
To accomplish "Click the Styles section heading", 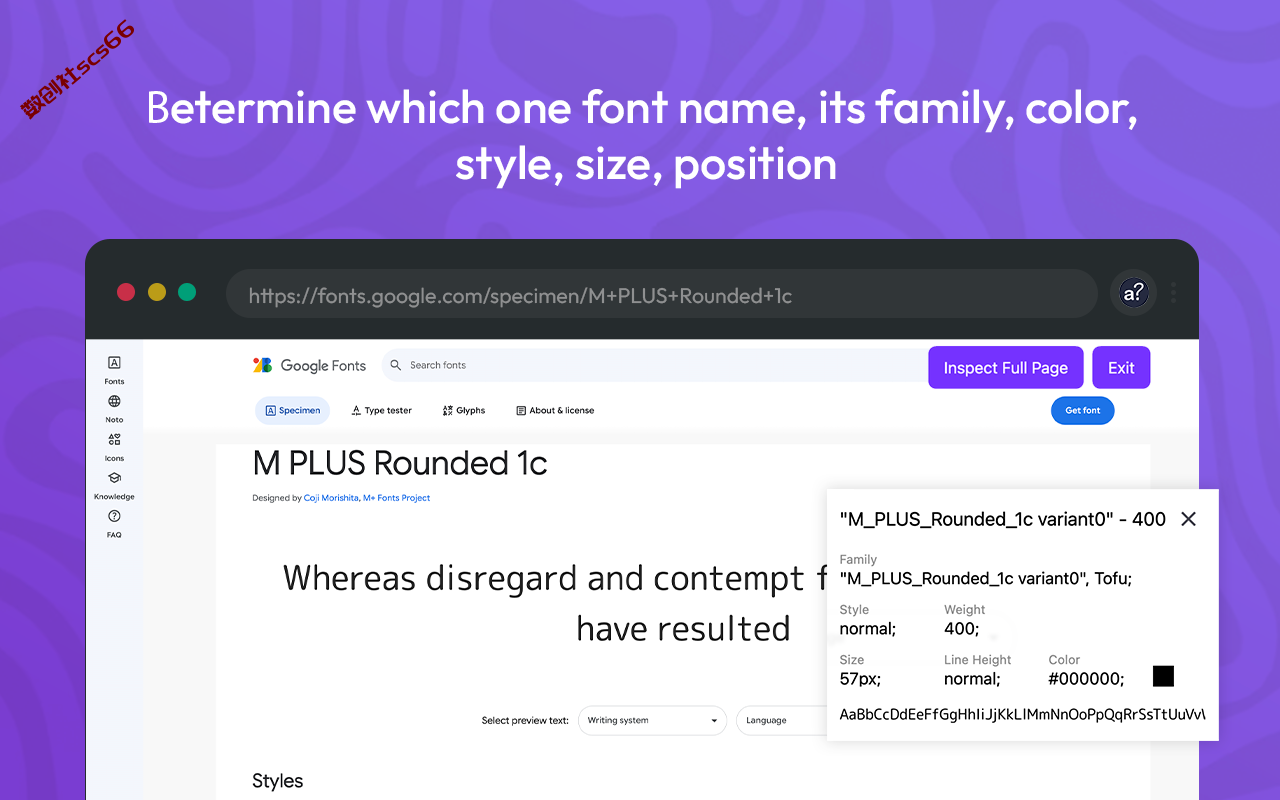I will [x=278, y=781].
